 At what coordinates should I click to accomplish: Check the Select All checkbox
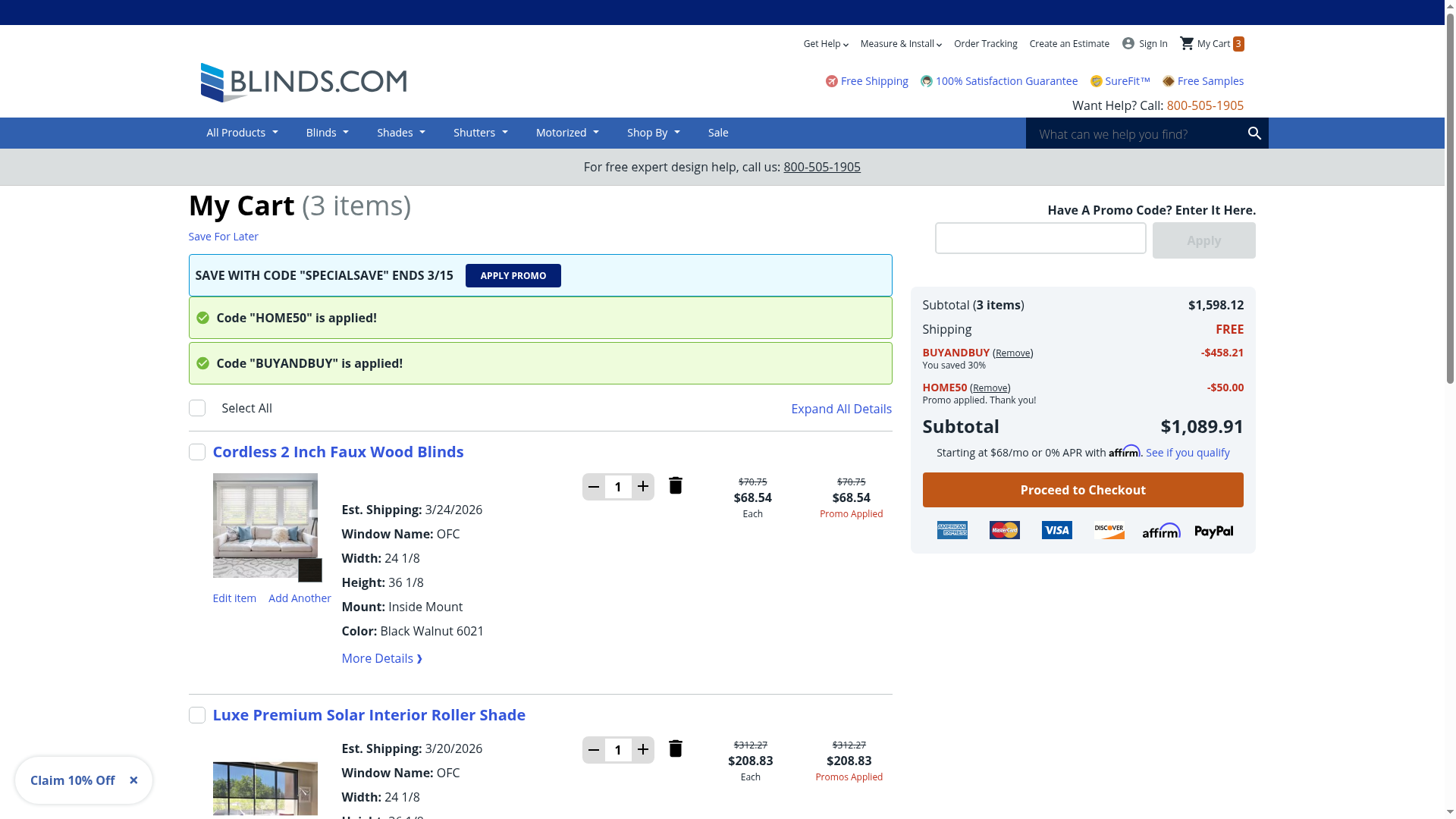coord(197,408)
